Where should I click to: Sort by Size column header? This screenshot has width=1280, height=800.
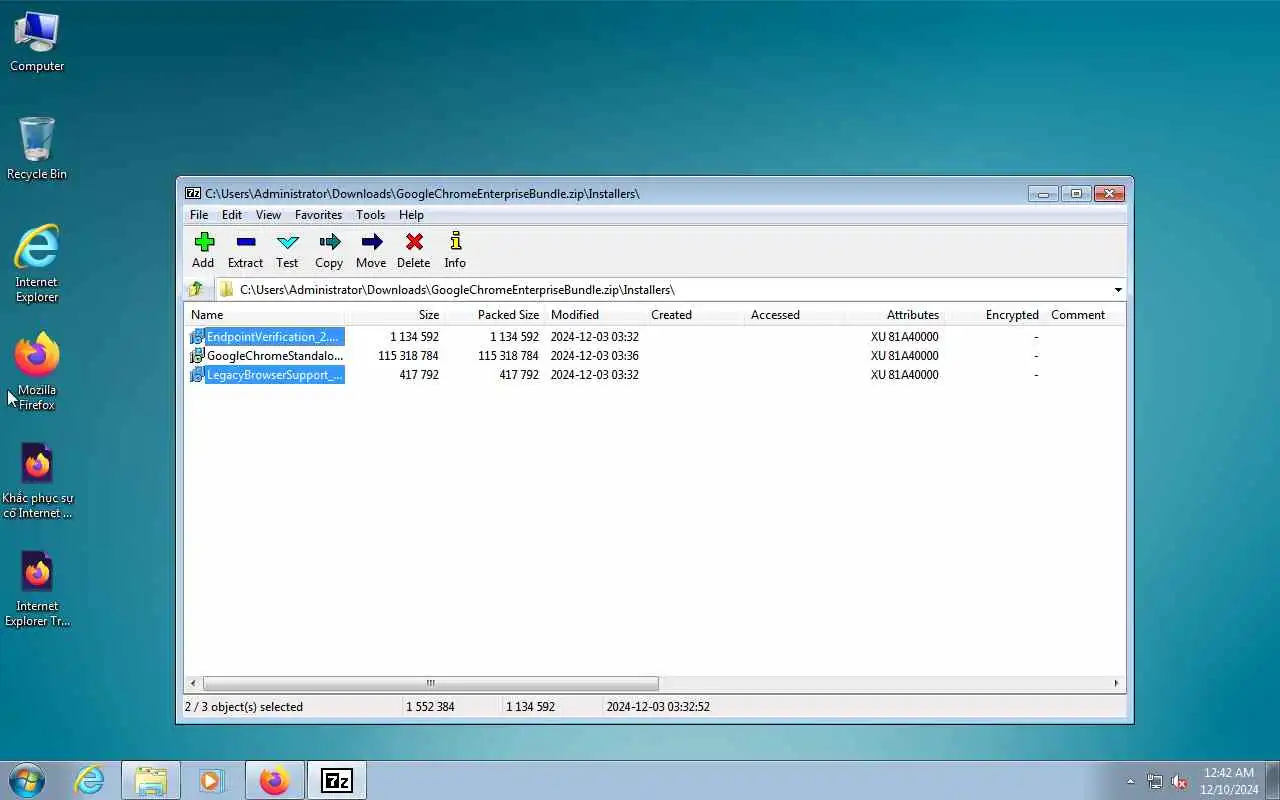coord(395,315)
